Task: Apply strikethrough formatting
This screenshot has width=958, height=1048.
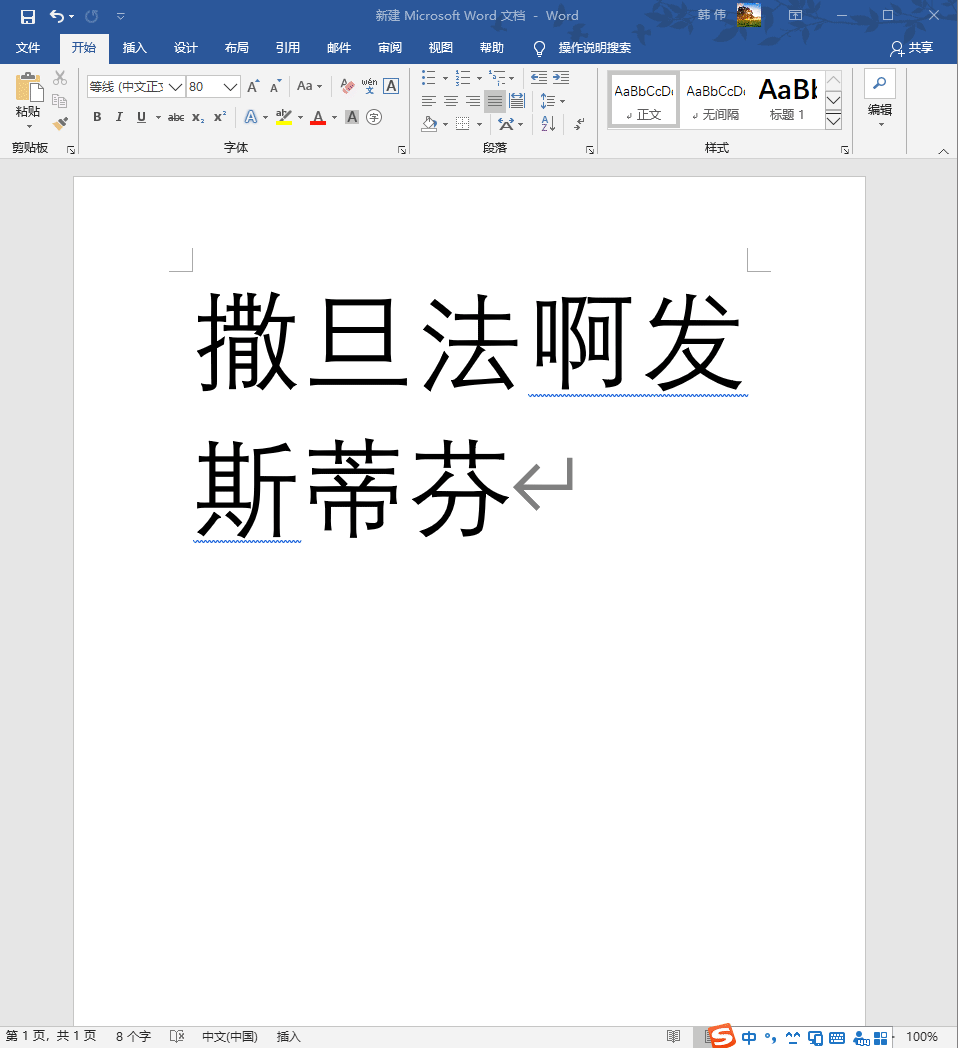Action: click(176, 117)
